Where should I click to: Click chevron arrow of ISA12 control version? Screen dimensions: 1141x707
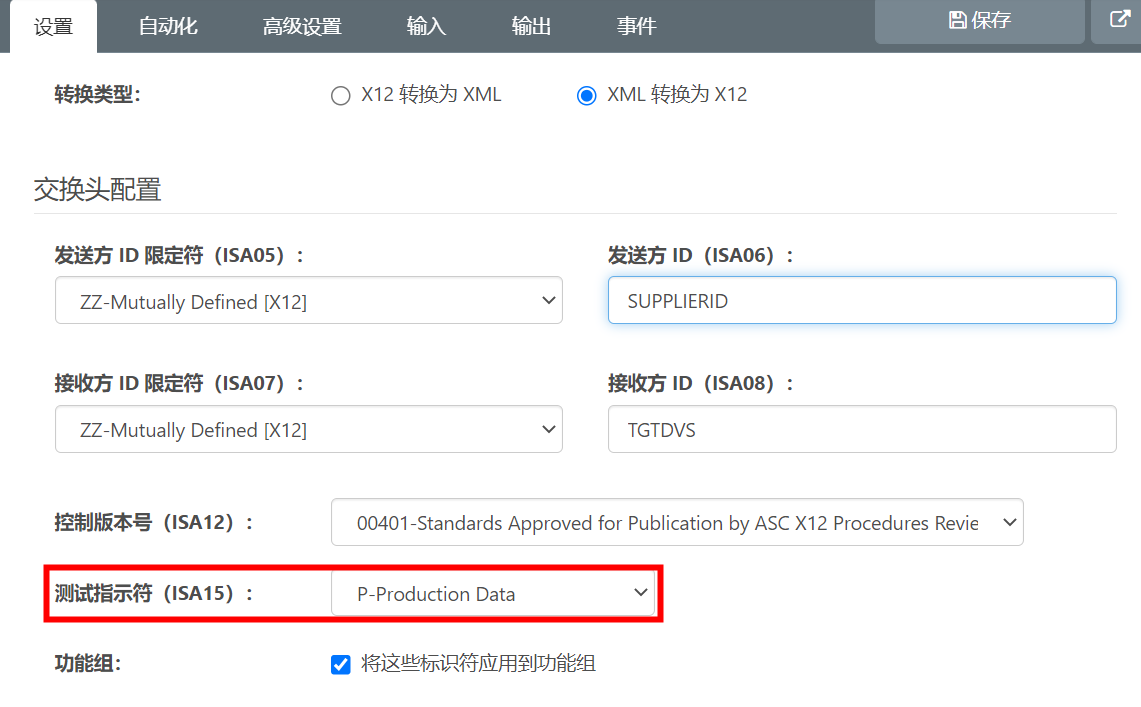(x=1009, y=522)
